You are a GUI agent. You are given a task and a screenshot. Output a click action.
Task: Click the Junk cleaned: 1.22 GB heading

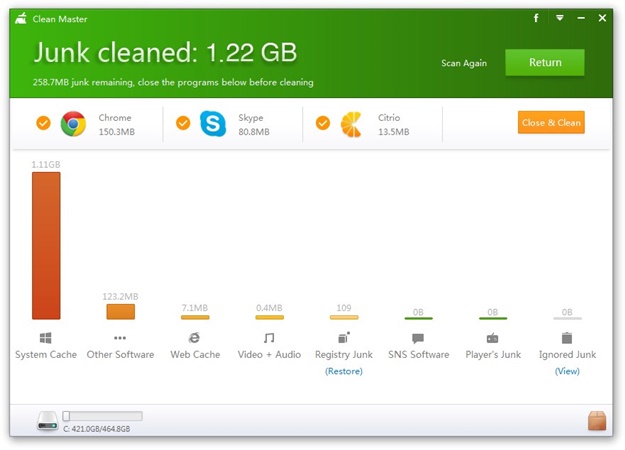[x=165, y=53]
